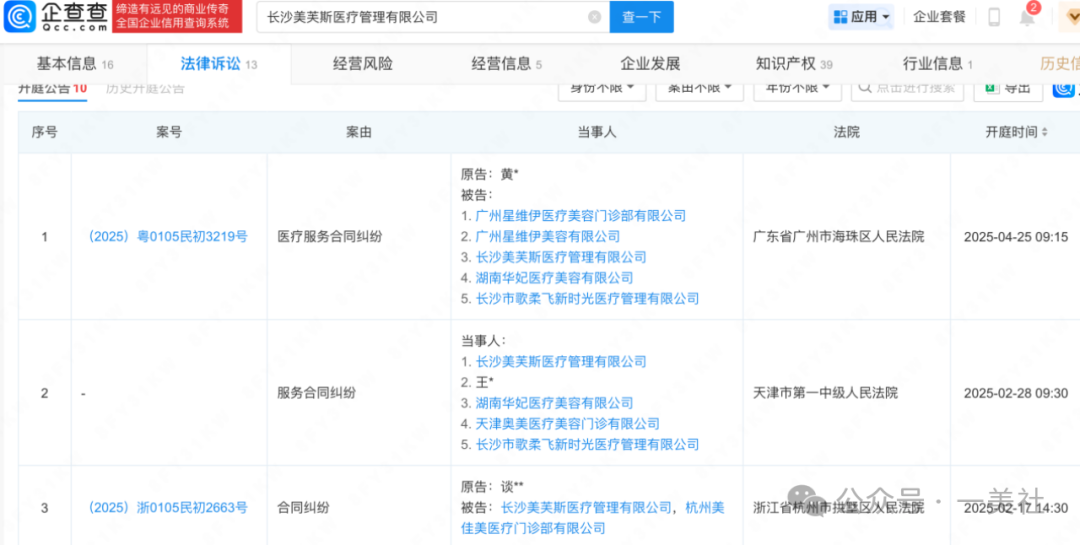Click the 导出 export button

tap(1008, 88)
